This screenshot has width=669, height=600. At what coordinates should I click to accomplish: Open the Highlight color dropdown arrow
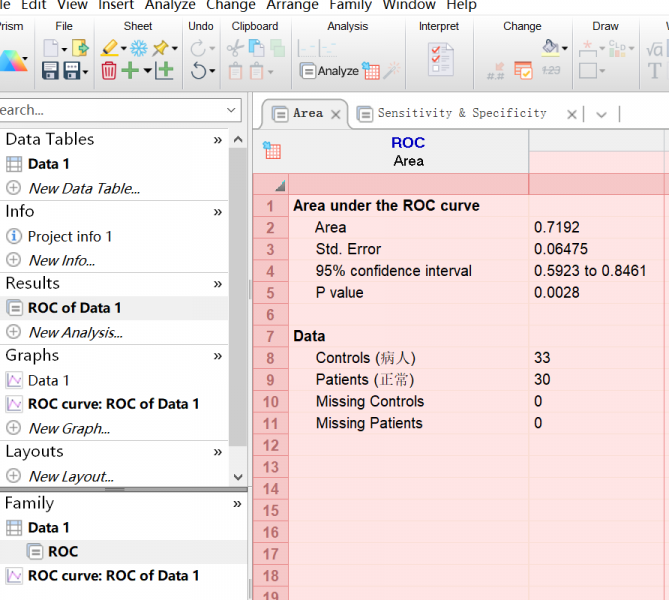(x=123, y=49)
